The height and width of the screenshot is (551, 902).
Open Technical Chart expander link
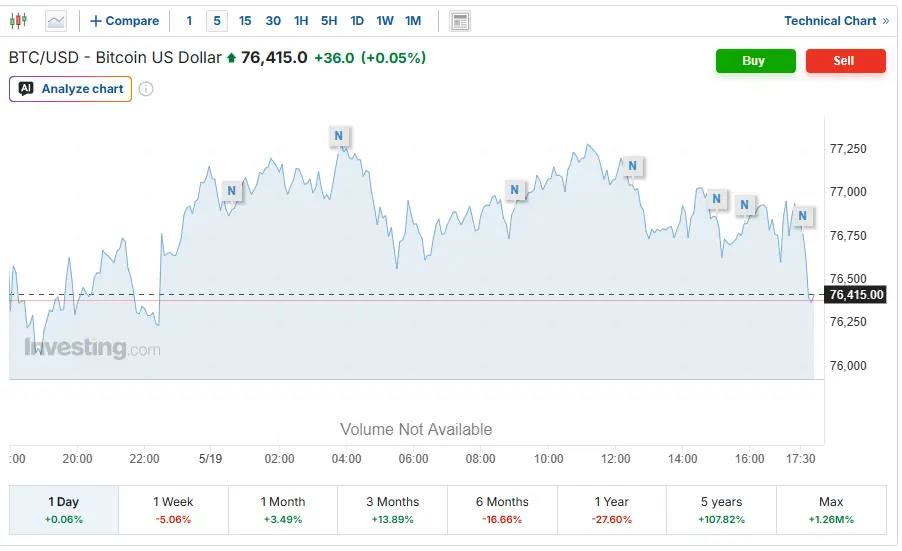pyautogui.click(x=836, y=21)
